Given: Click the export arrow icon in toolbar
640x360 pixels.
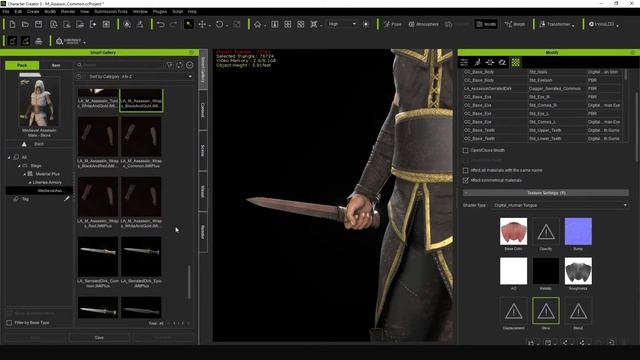Looking at the screenshot, I should (x=93, y=24).
